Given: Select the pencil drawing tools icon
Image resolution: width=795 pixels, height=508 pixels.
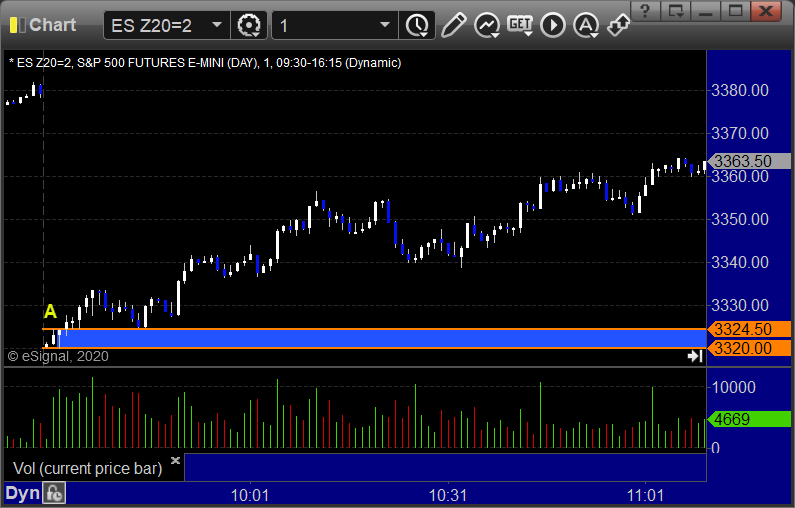Looking at the screenshot, I should pyautogui.click(x=453, y=25).
